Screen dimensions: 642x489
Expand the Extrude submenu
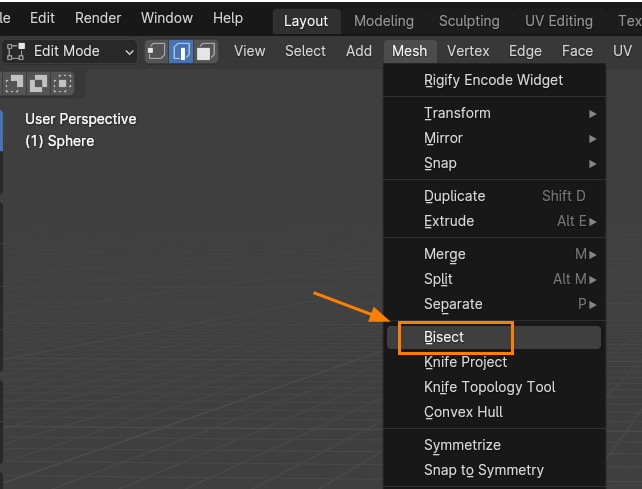coord(494,221)
